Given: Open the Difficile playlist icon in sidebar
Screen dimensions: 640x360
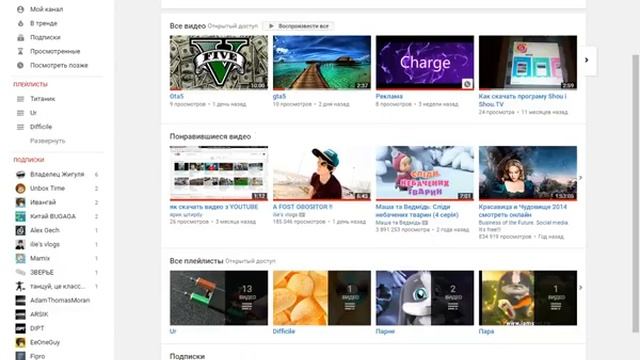Looking at the screenshot, I should pyautogui.click(x=20, y=127).
